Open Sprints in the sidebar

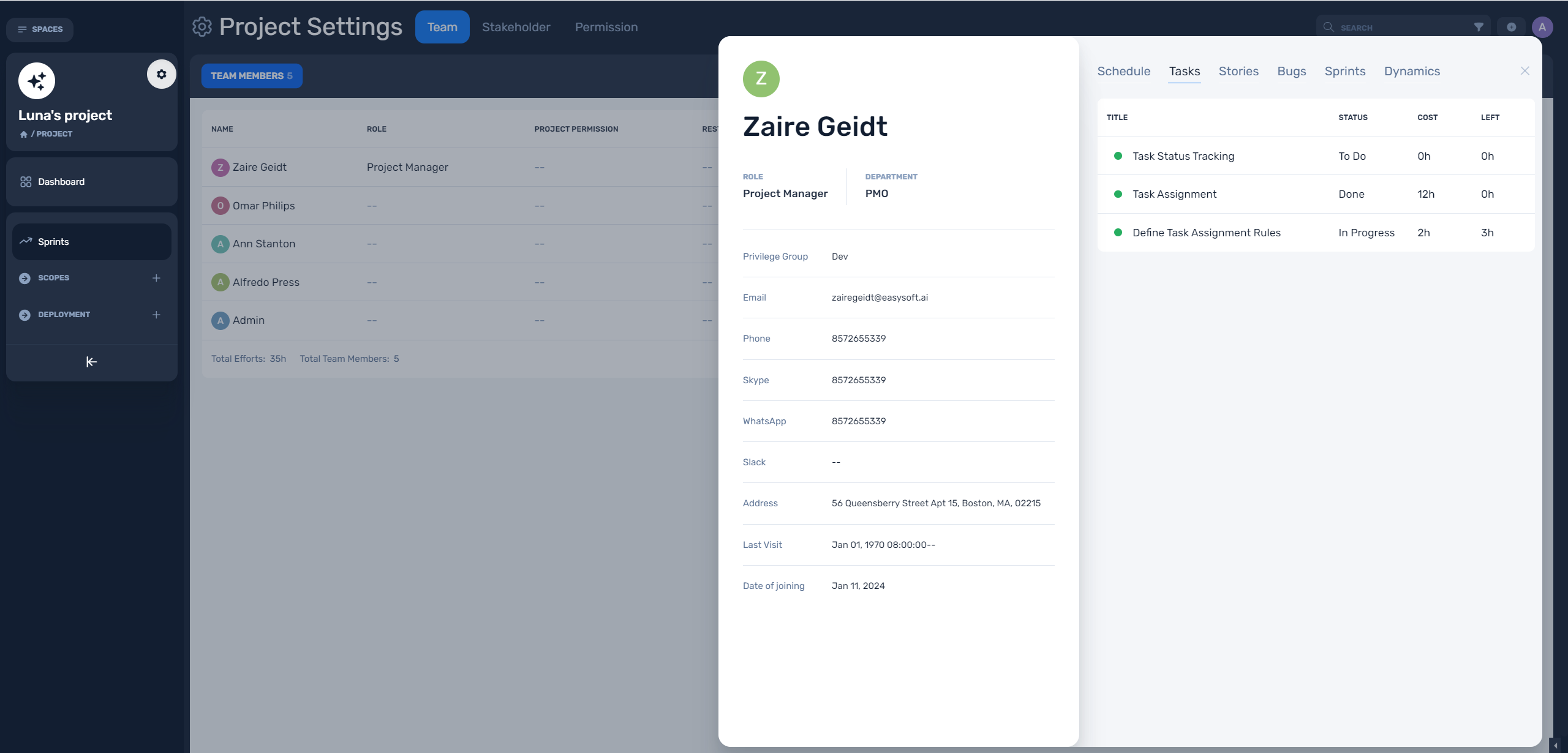click(92, 242)
